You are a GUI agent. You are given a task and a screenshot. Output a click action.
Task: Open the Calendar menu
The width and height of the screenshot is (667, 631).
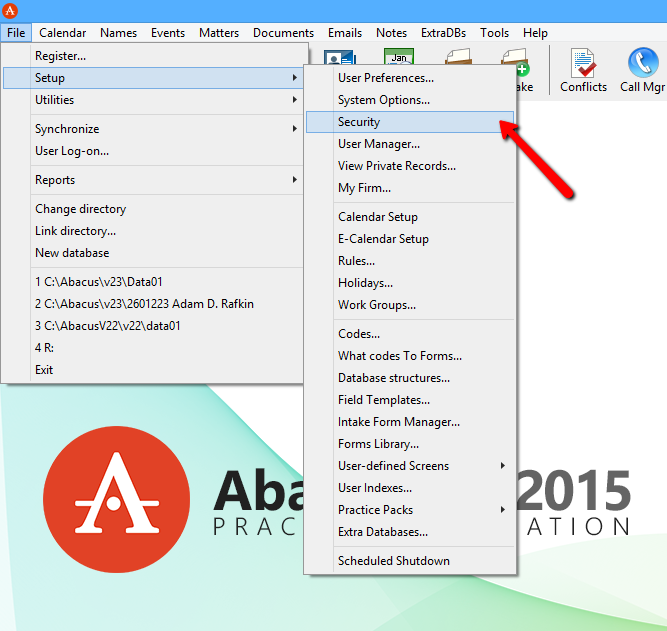(63, 33)
